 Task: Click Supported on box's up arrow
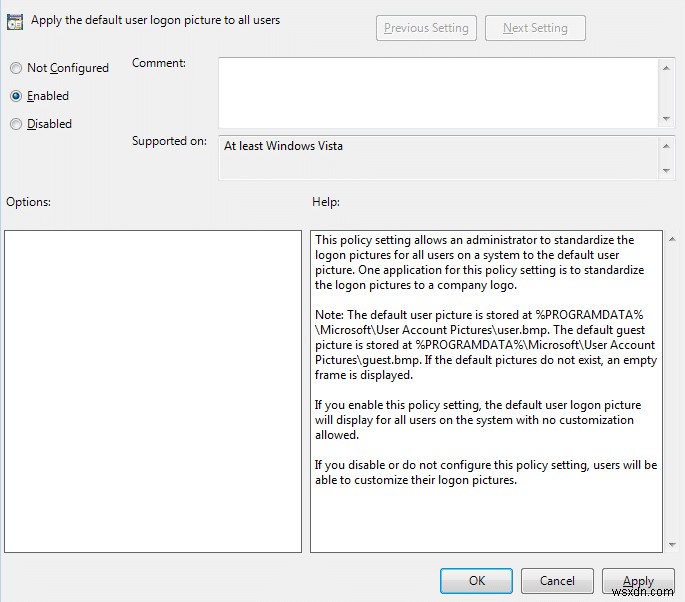[x=667, y=144]
